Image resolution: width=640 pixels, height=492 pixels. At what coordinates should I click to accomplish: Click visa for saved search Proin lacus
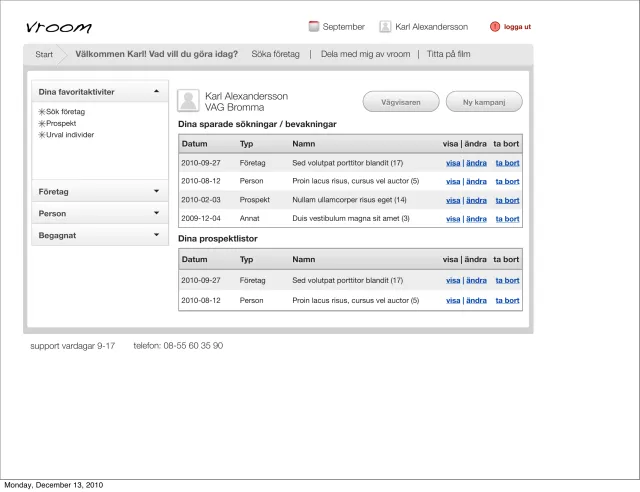[x=453, y=181]
